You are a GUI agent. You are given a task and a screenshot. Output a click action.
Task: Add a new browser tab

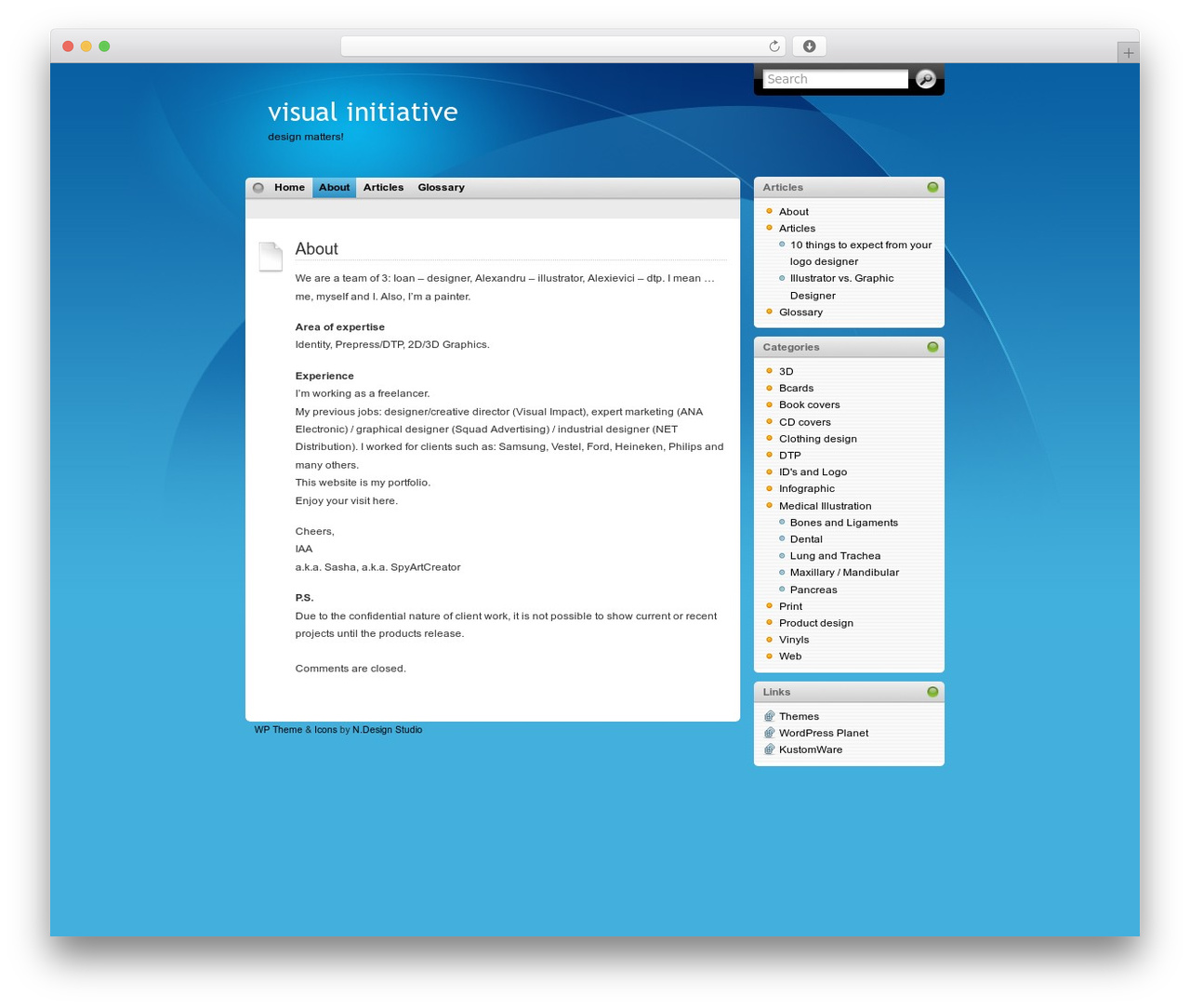tap(1128, 53)
